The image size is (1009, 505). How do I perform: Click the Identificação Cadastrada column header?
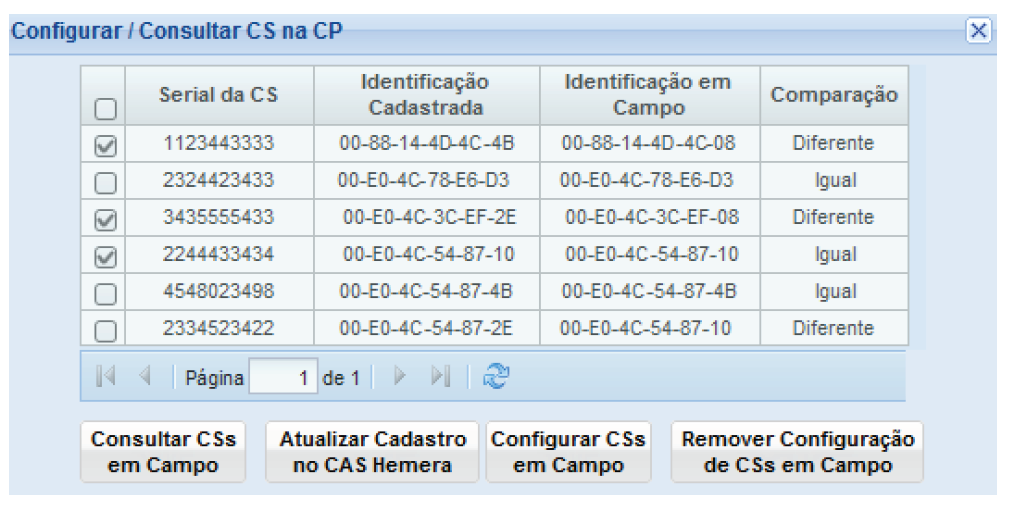tap(425, 95)
